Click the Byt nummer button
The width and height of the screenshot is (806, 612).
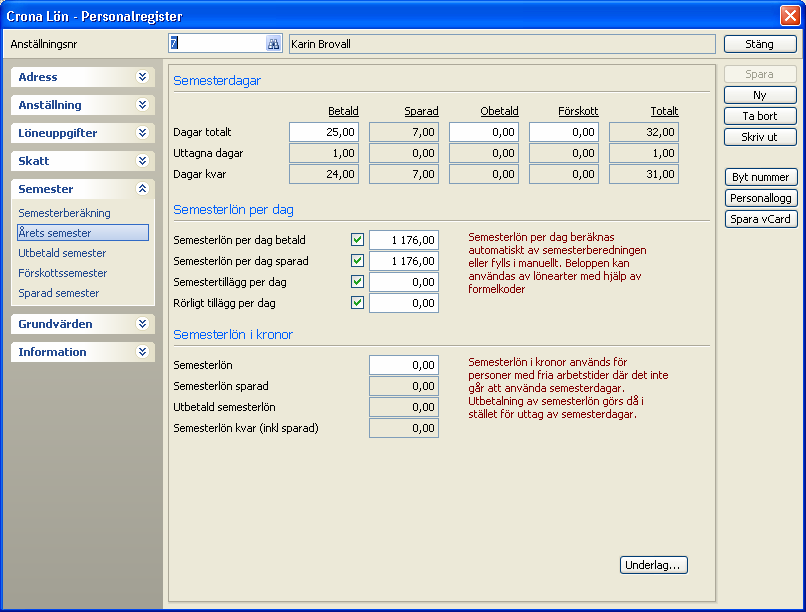761,177
